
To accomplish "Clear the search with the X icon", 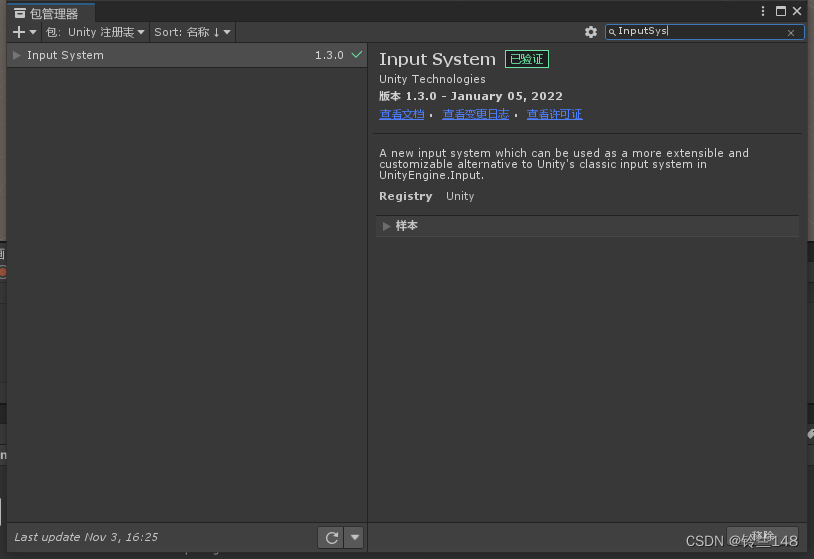I will 791,33.
